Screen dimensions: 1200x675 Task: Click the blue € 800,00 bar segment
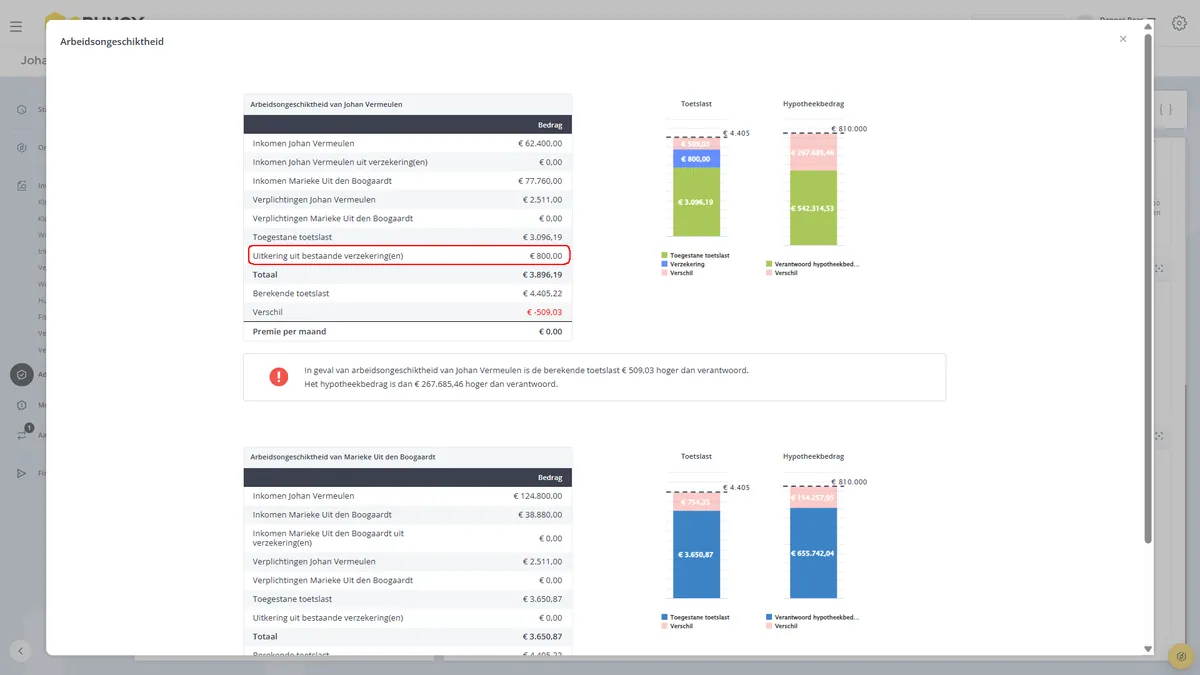(695, 159)
